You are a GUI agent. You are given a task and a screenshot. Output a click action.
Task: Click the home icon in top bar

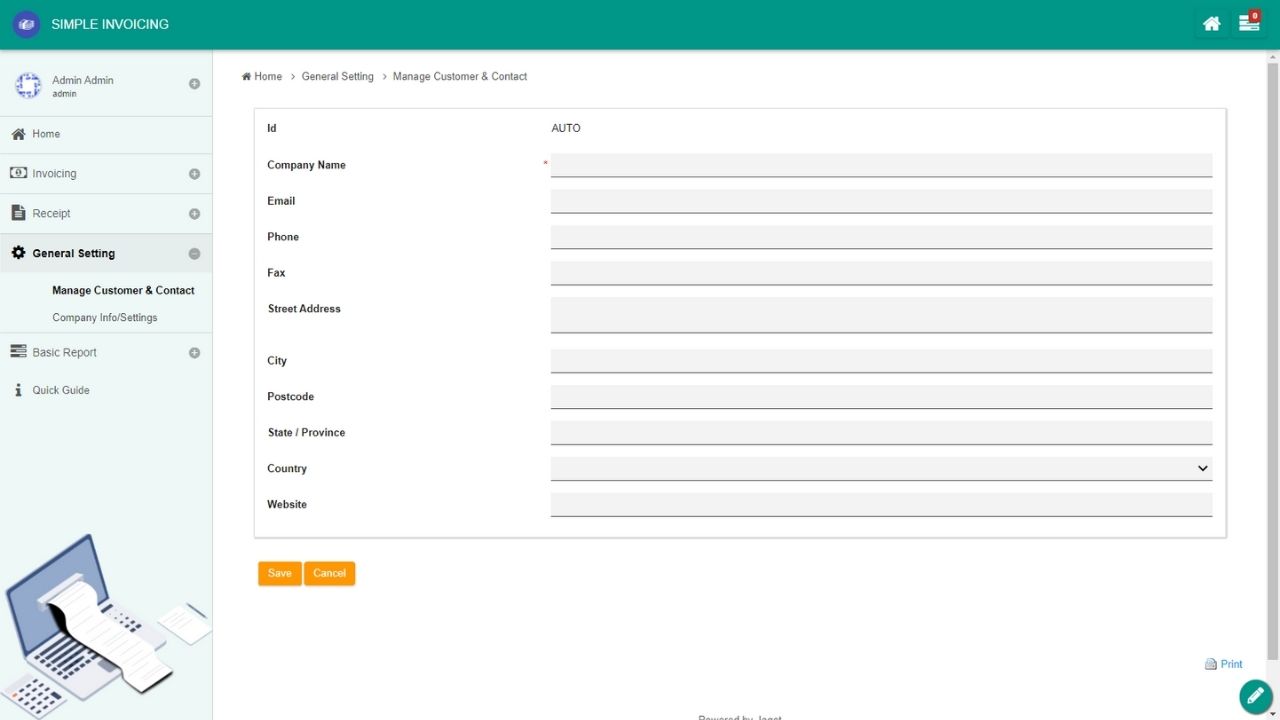click(1211, 24)
